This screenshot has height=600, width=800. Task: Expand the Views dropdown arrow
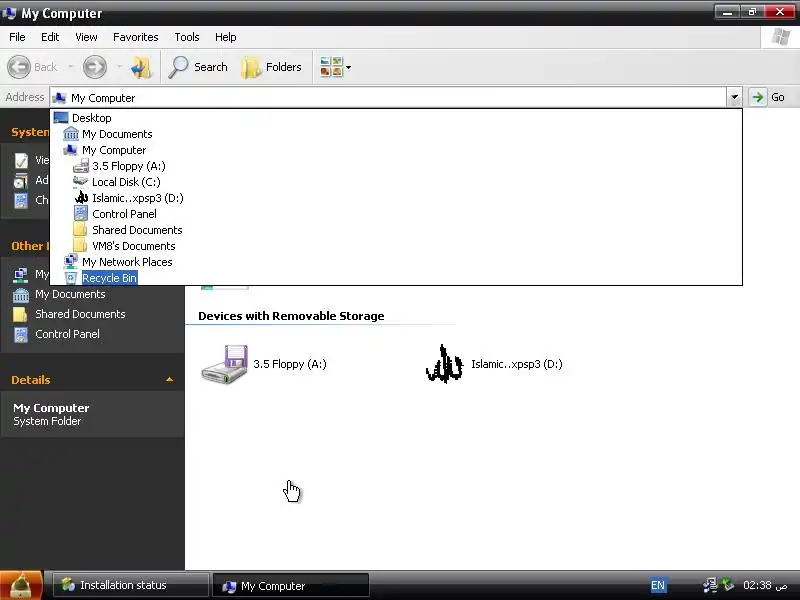click(x=348, y=67)
